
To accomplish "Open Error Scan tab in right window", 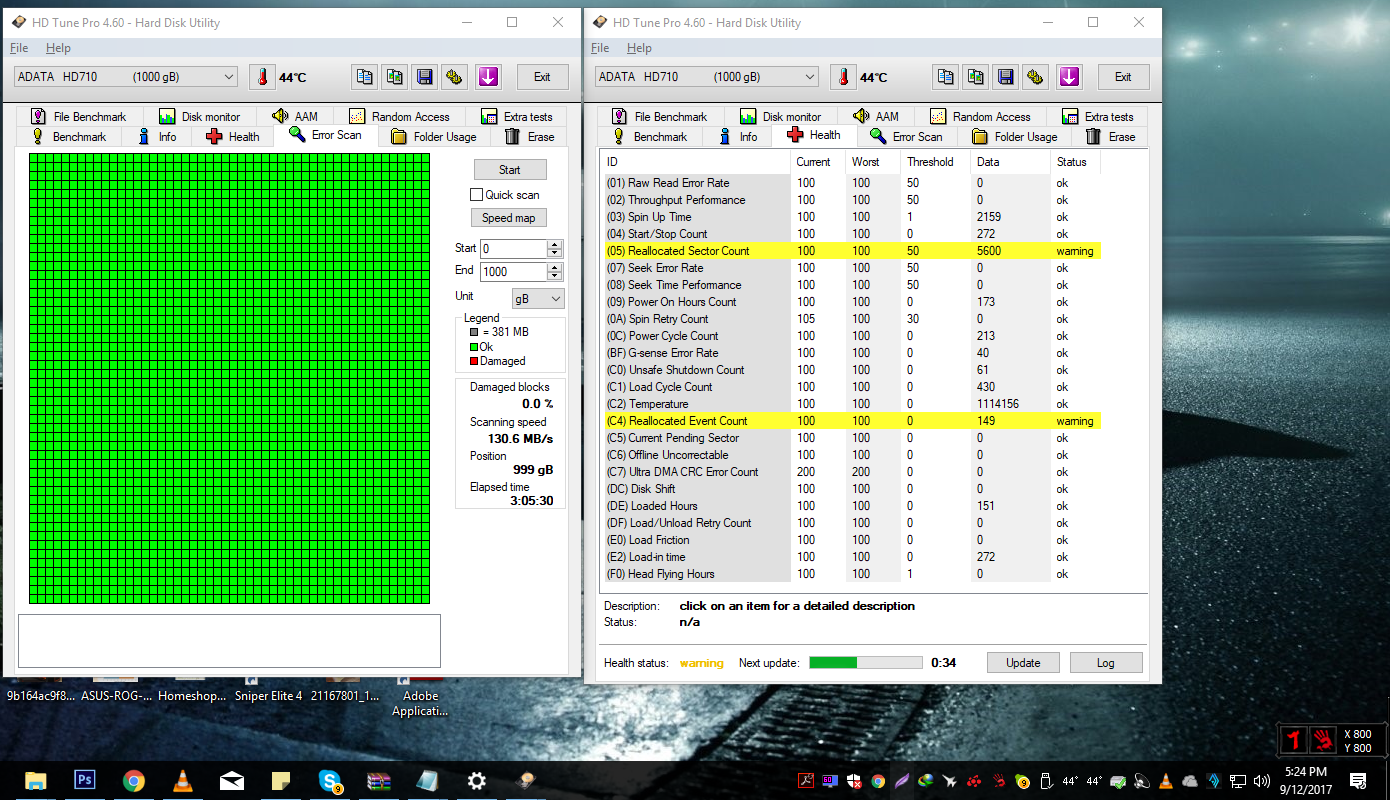I will click(x=906, y=137).
